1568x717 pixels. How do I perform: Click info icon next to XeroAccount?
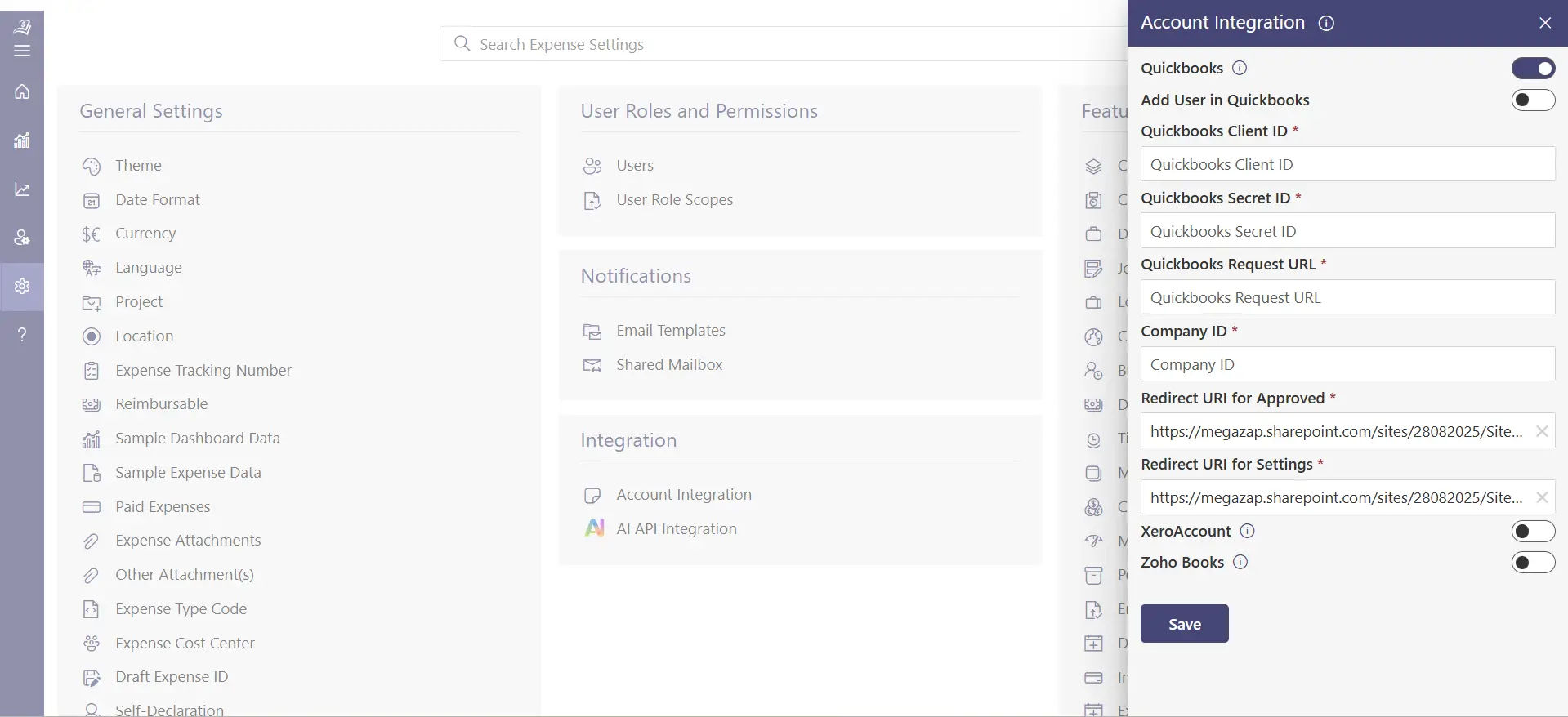[x=1247, y=531]
